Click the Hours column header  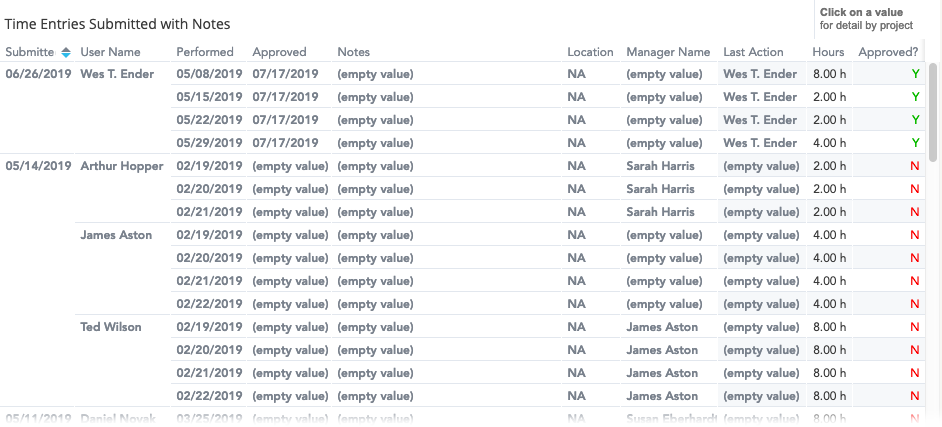(x=828, y=52)
